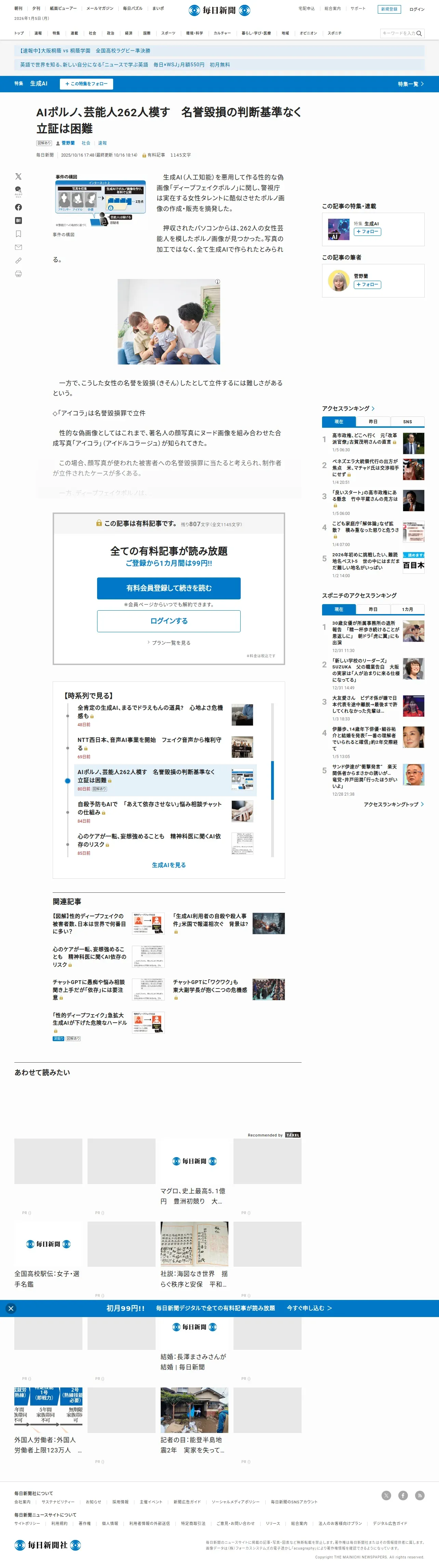Viewport: 439px width, 1568px height.
Task: Open プラン一覧を見る expander
Action: click(169, 643)
